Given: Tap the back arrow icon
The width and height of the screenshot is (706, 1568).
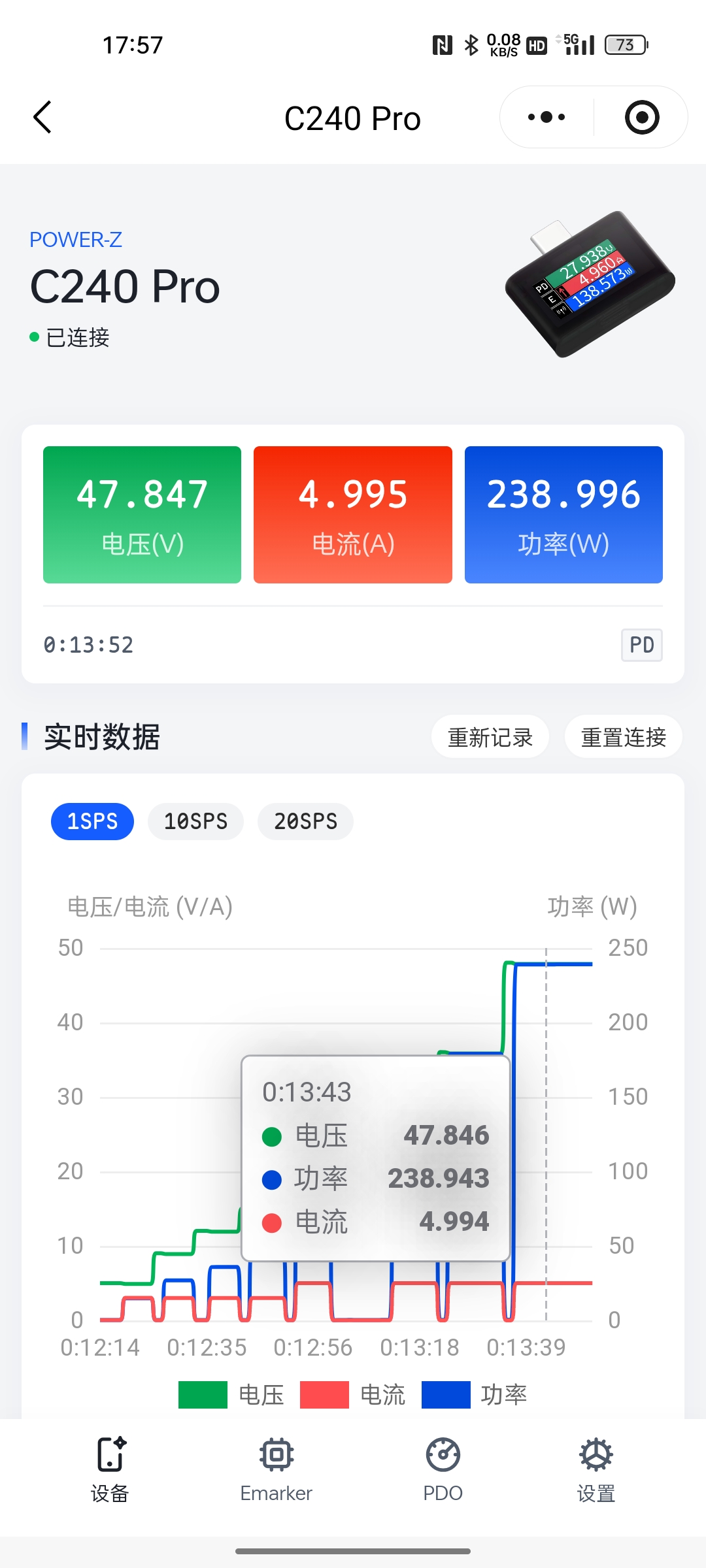Looking at the screenshot, I should pos(43,118).
